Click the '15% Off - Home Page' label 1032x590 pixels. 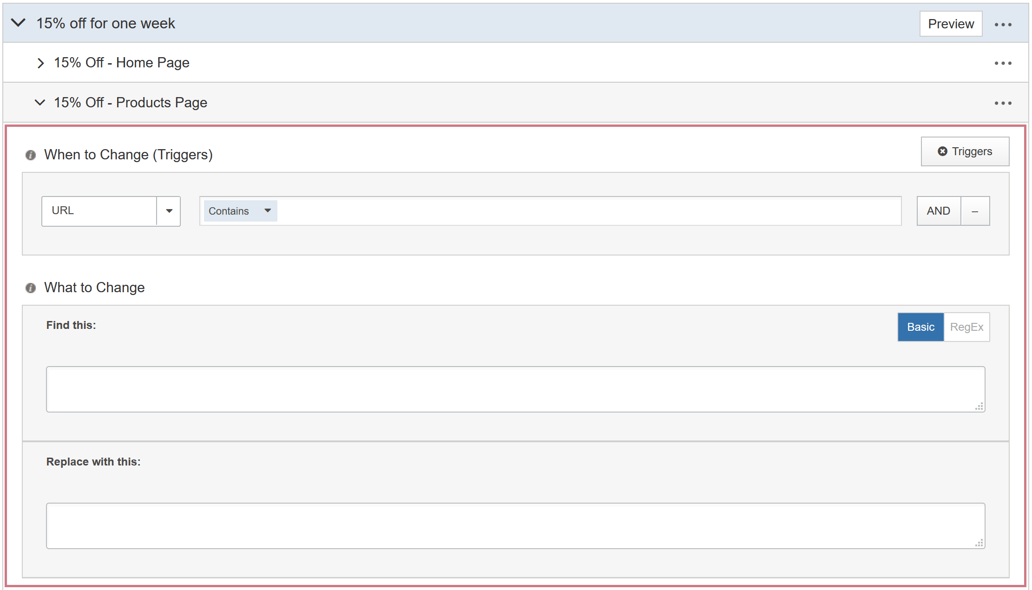tap(122, 63)
